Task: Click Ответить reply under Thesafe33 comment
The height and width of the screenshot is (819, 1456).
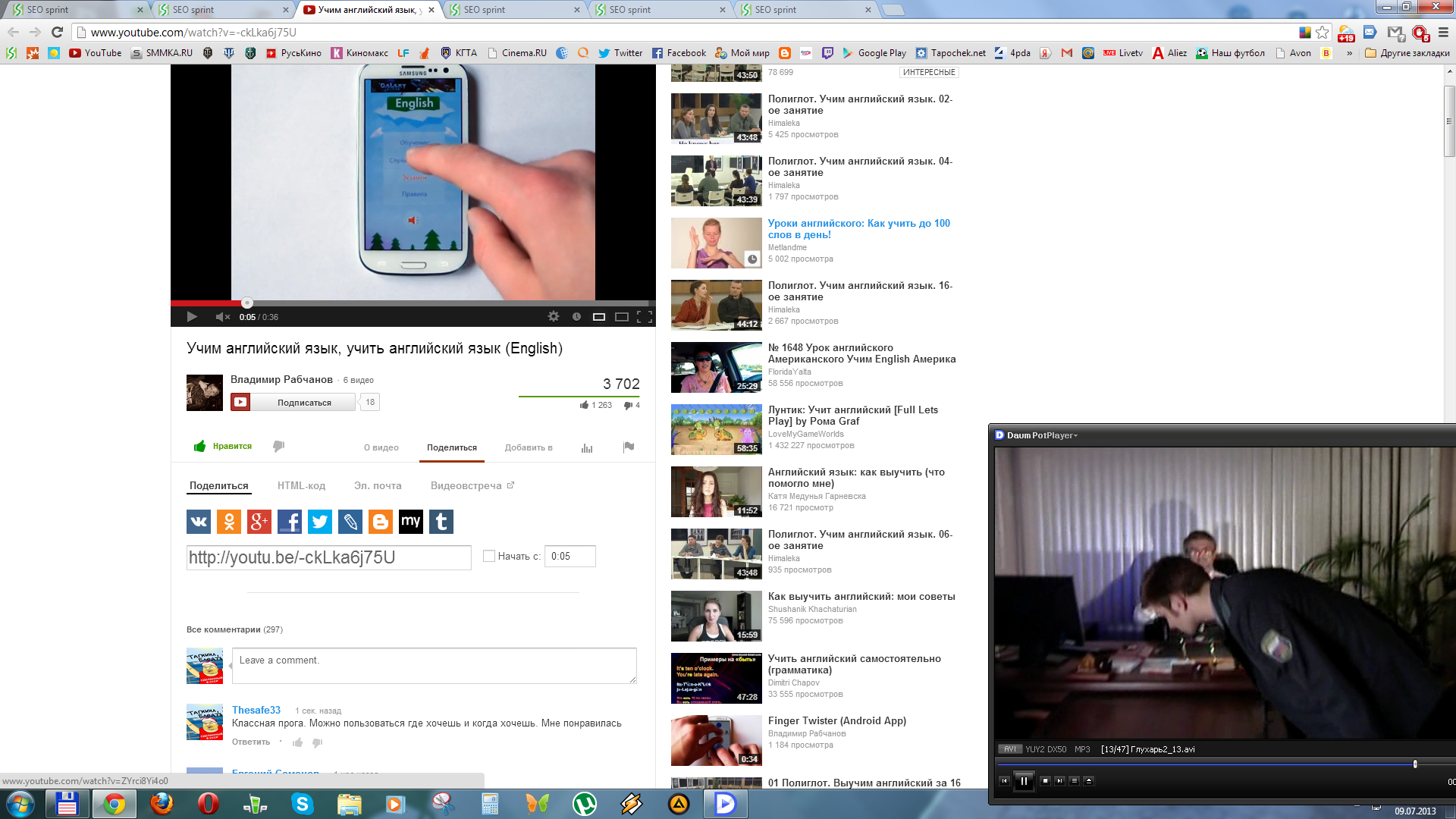Action: pyautogui.click(x=251, y=742)
